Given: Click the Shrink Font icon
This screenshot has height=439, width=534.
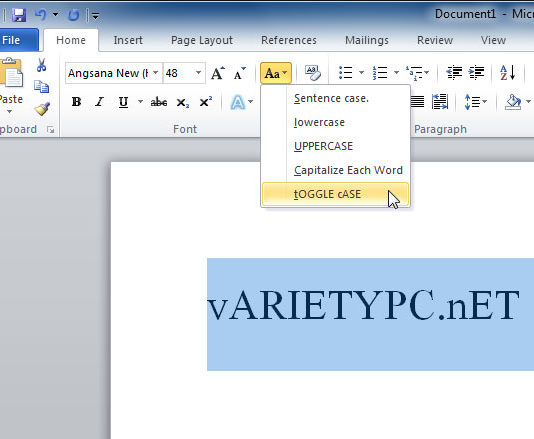Looking at the screenshot, I should click(239, 73).
